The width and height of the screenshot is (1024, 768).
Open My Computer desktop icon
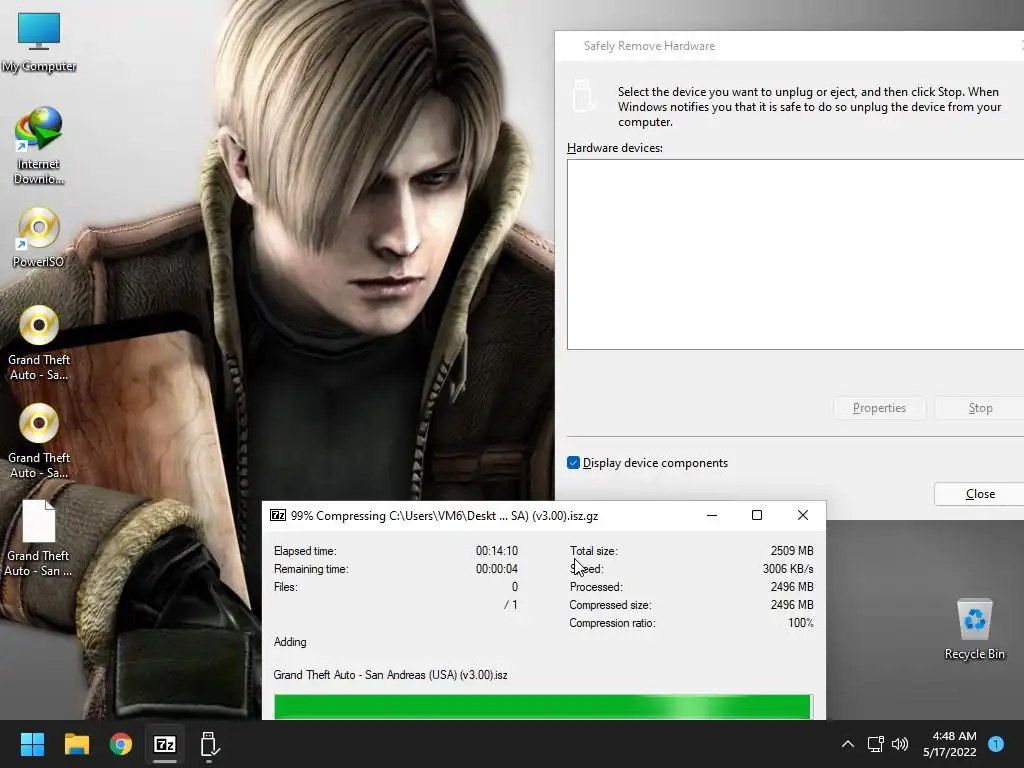(39, 42)
